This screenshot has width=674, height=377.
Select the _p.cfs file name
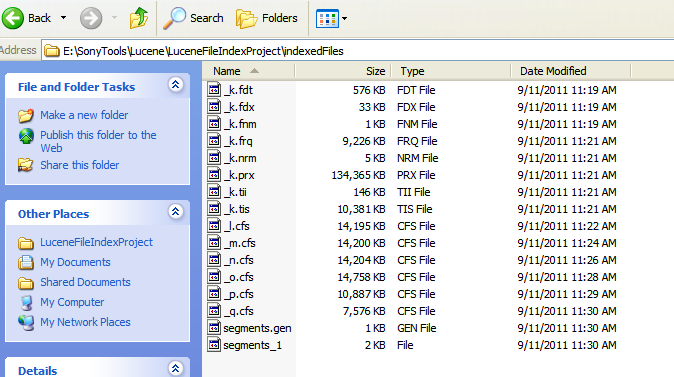[239, 294]
